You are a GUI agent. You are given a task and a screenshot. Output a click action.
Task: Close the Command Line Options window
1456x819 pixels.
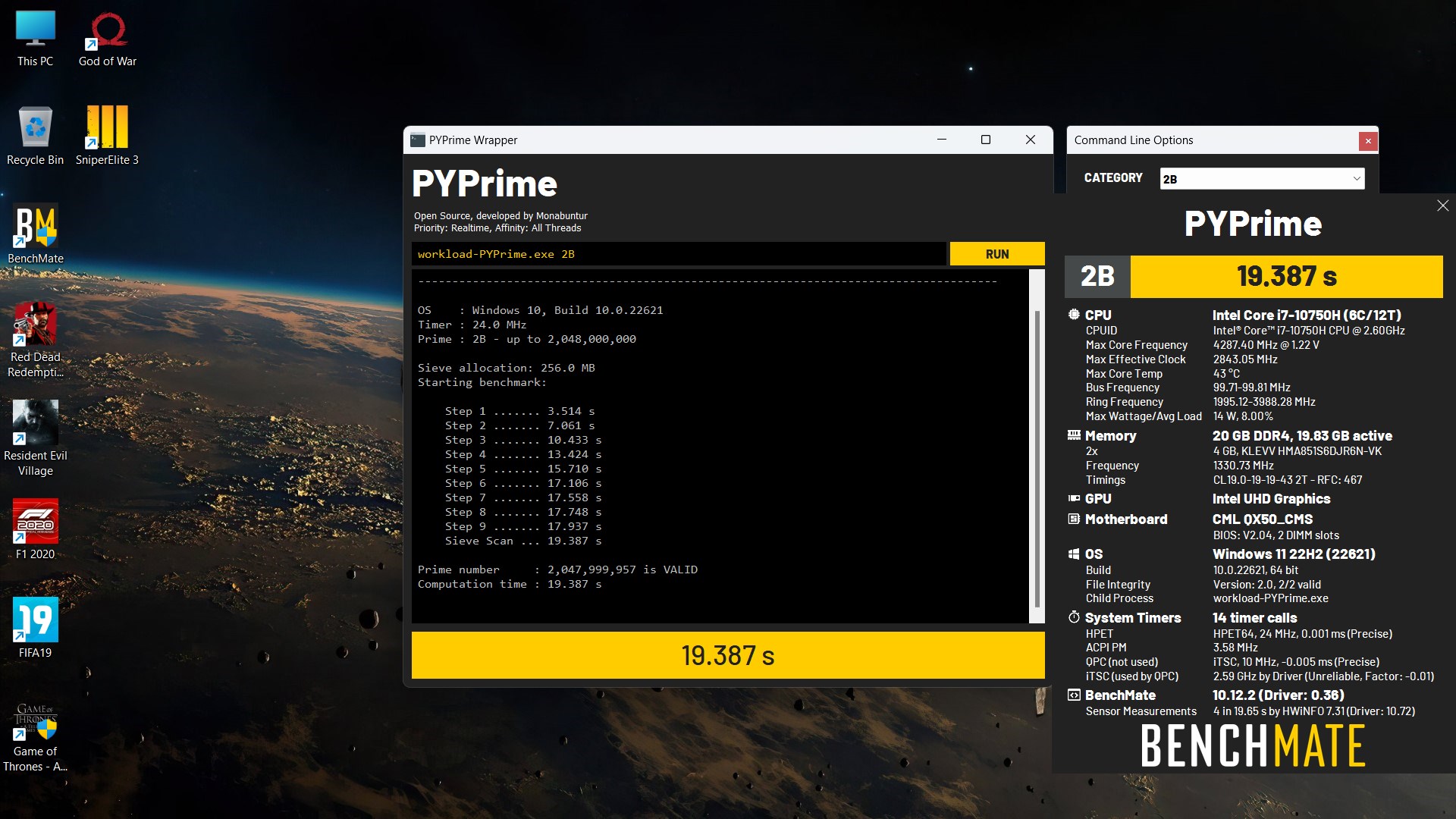(x=1368, y=140)
